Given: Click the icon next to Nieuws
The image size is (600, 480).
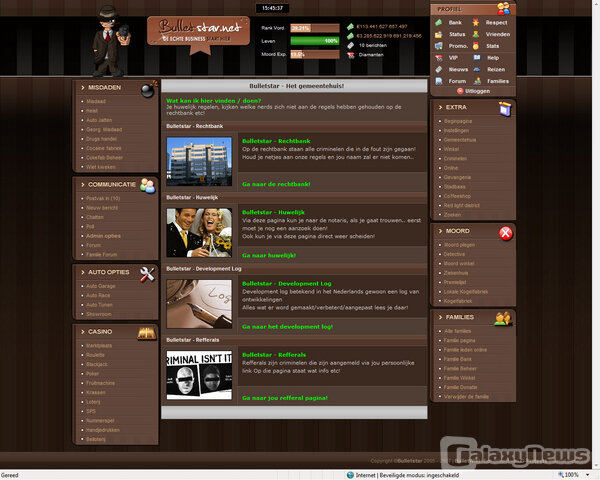Looking at the screenshot, I should [439, 70].
